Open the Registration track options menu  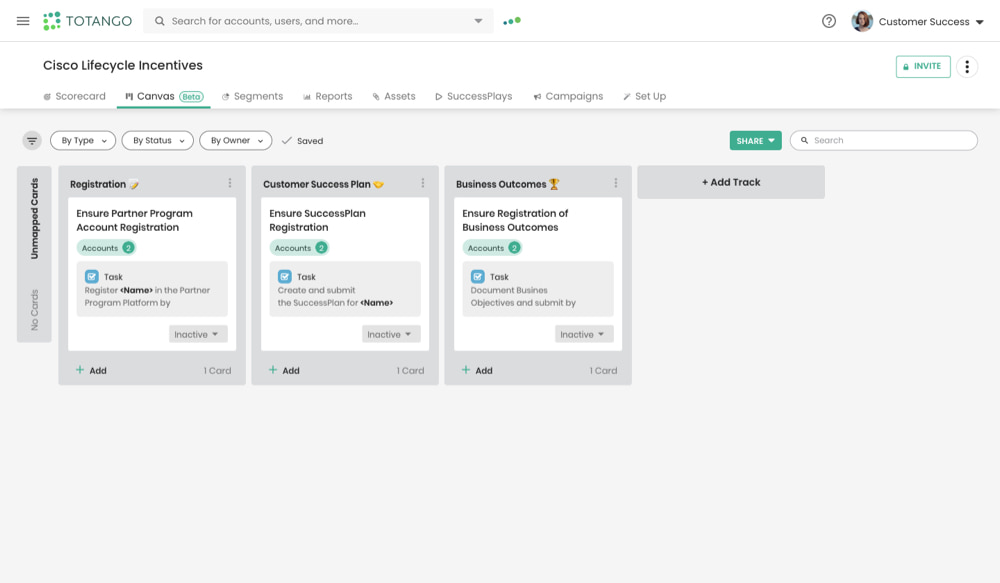point(230,183)
